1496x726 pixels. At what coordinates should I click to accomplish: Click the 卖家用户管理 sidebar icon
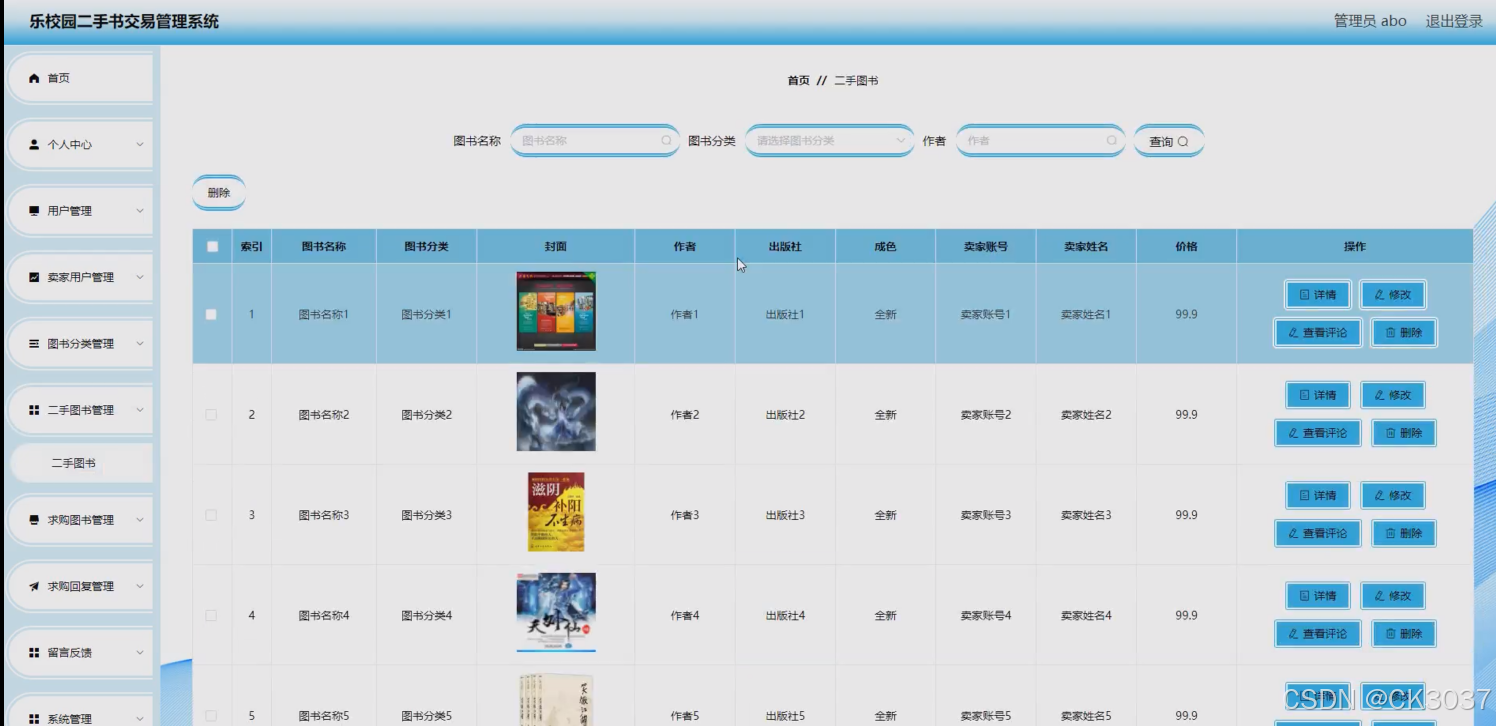pos(34,277)
